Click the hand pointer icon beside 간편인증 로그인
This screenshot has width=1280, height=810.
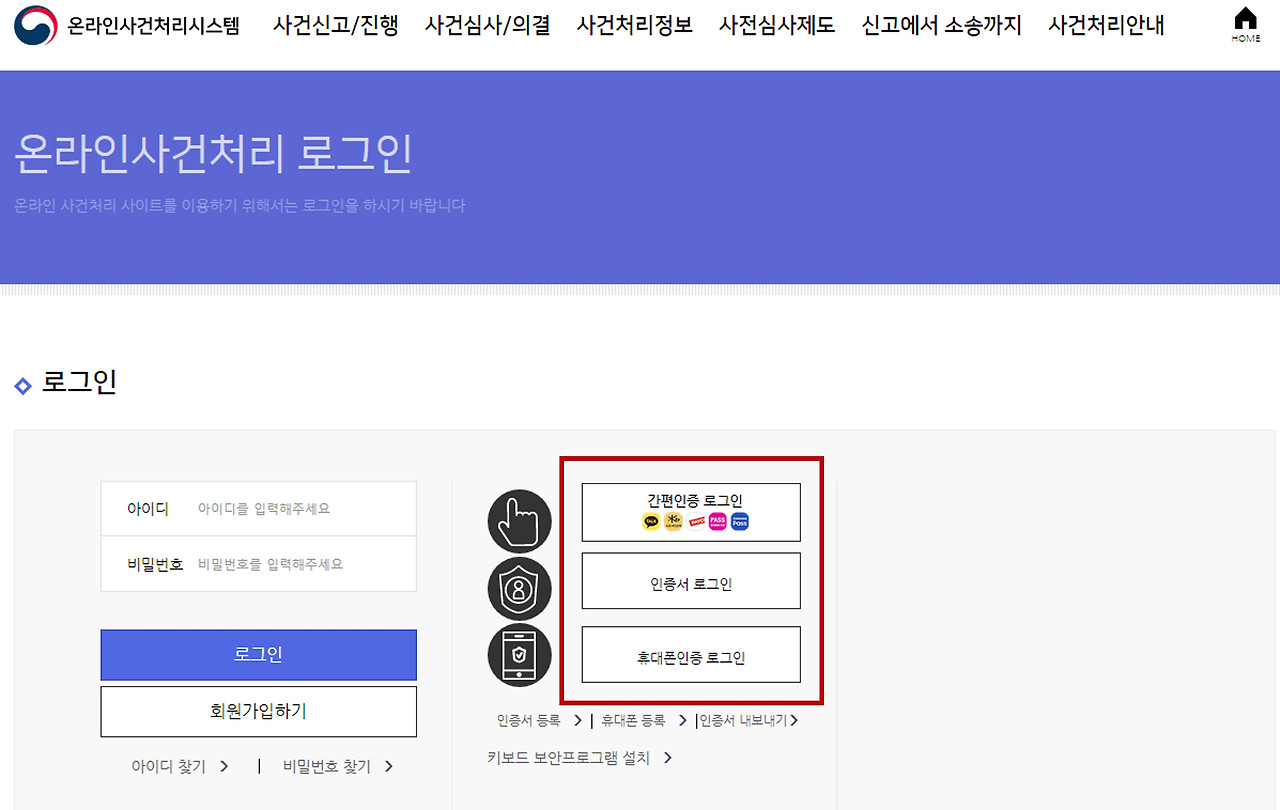(x=519, y=521)
